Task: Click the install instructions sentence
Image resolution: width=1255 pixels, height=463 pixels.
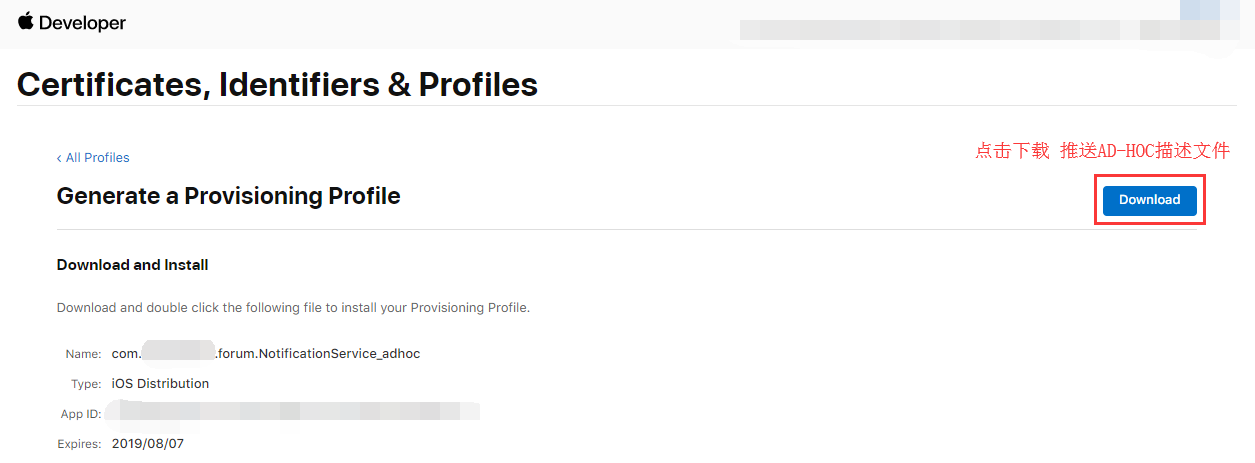Action: coord(293,308)
